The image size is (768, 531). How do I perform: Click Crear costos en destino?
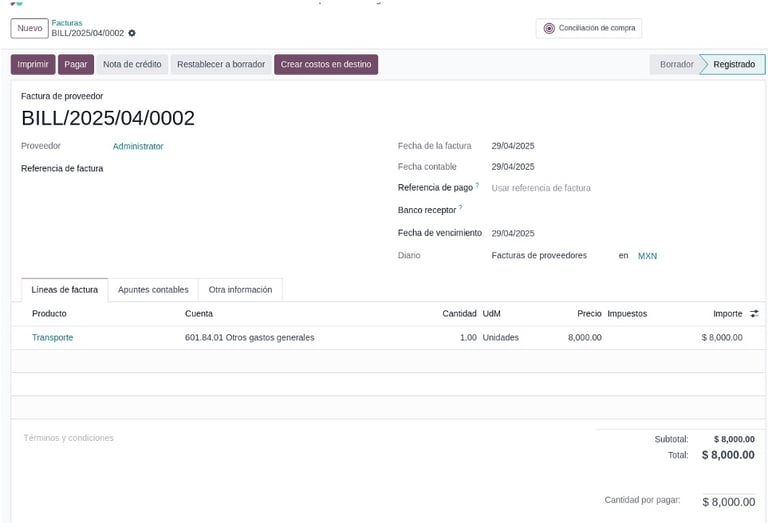[326, 65]
